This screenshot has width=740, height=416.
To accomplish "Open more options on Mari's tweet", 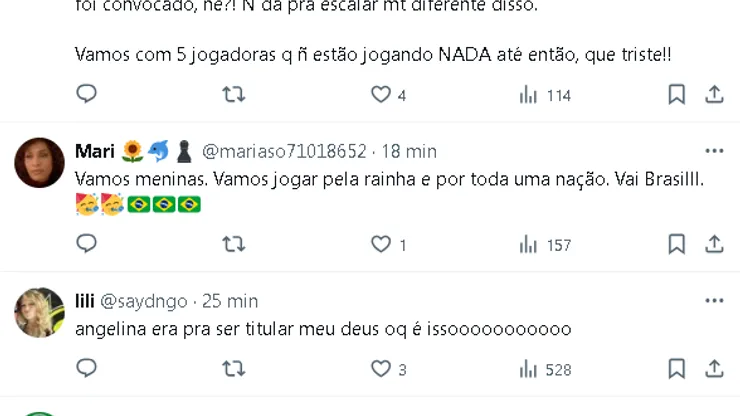I will (x=714, y=151).
